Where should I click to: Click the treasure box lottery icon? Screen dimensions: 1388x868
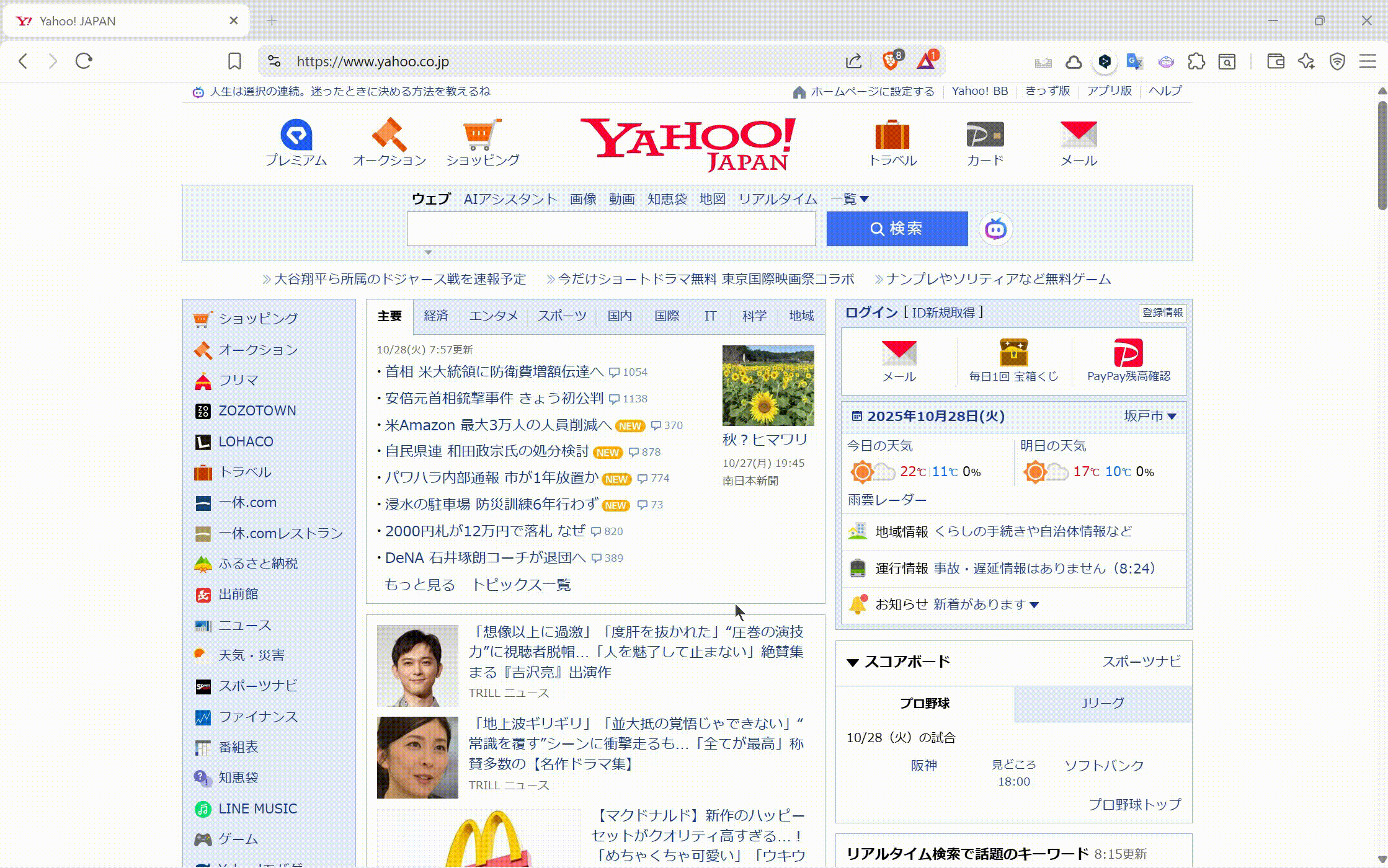coord(1013,353)
